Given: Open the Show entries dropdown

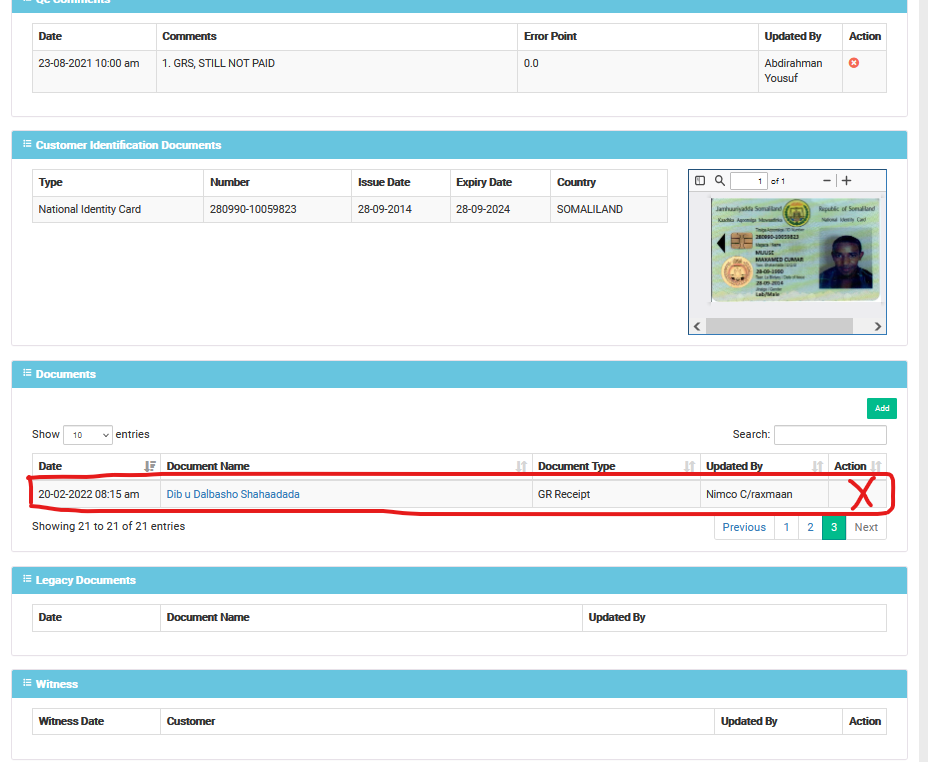Looking at the screenshot, I should point(88,435).
